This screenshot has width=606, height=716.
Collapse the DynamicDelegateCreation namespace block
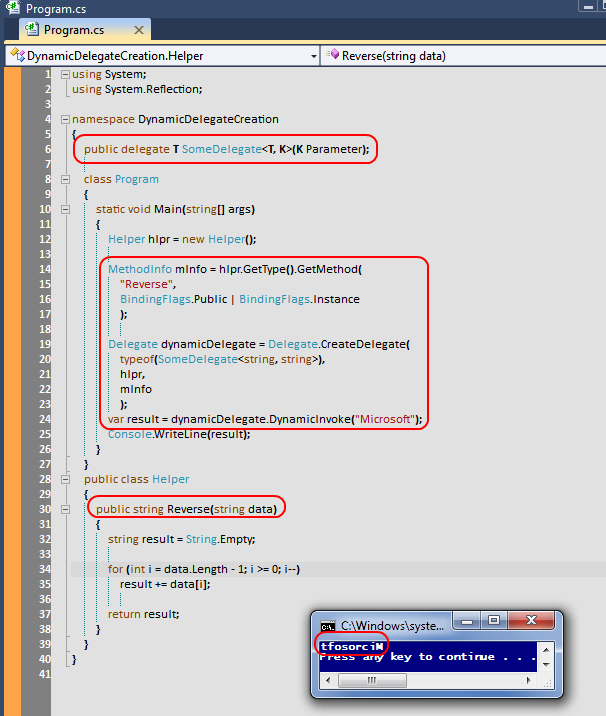click(x=65, y=119)
